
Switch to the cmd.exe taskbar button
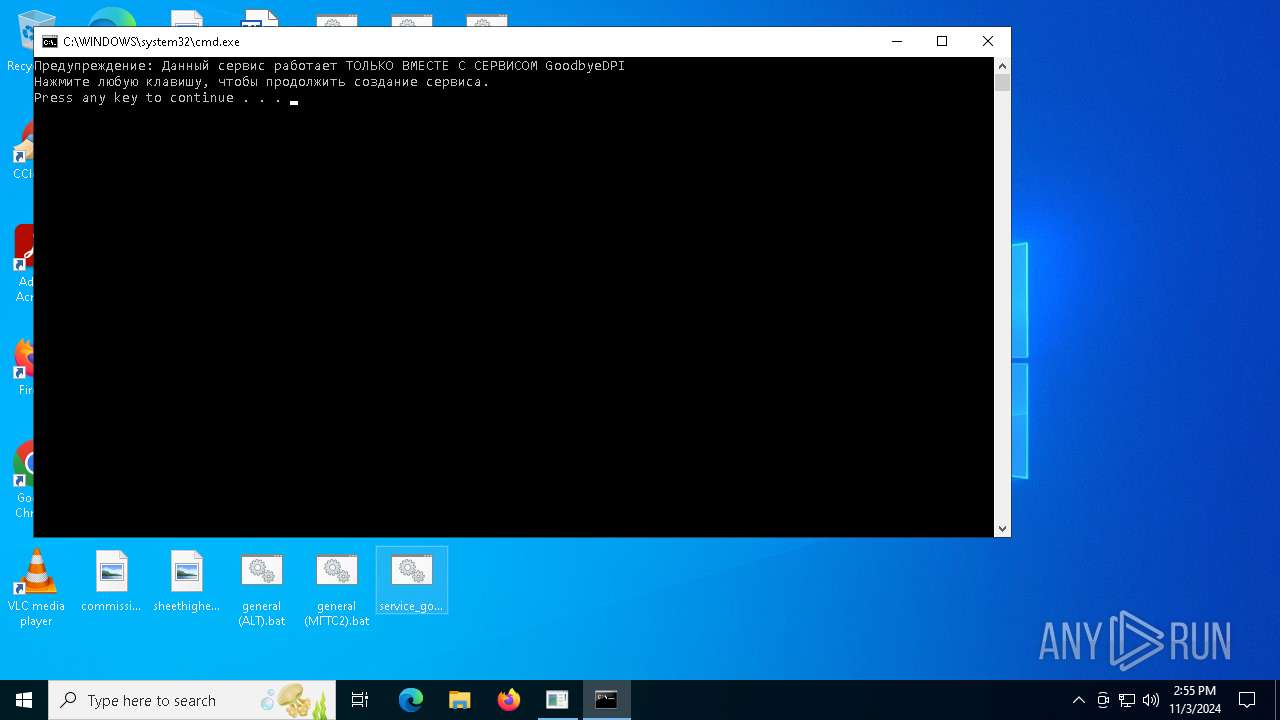click(606, 700)
